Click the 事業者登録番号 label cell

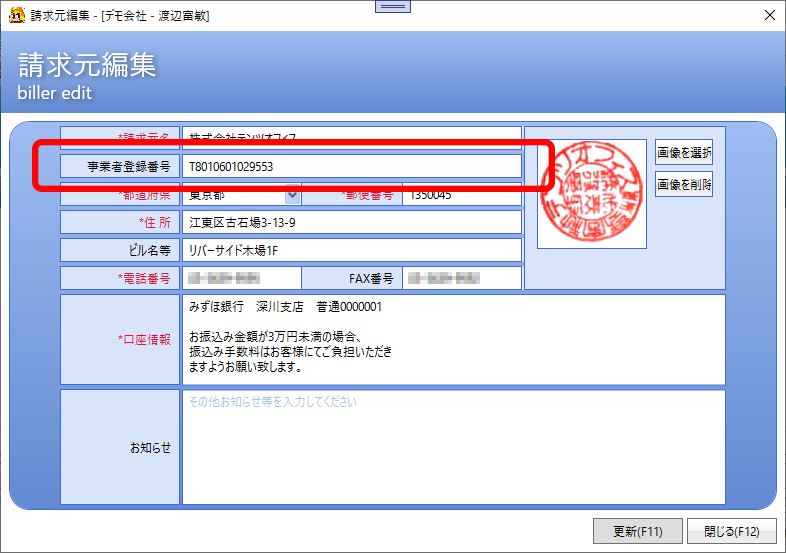[x=120, y=166]
